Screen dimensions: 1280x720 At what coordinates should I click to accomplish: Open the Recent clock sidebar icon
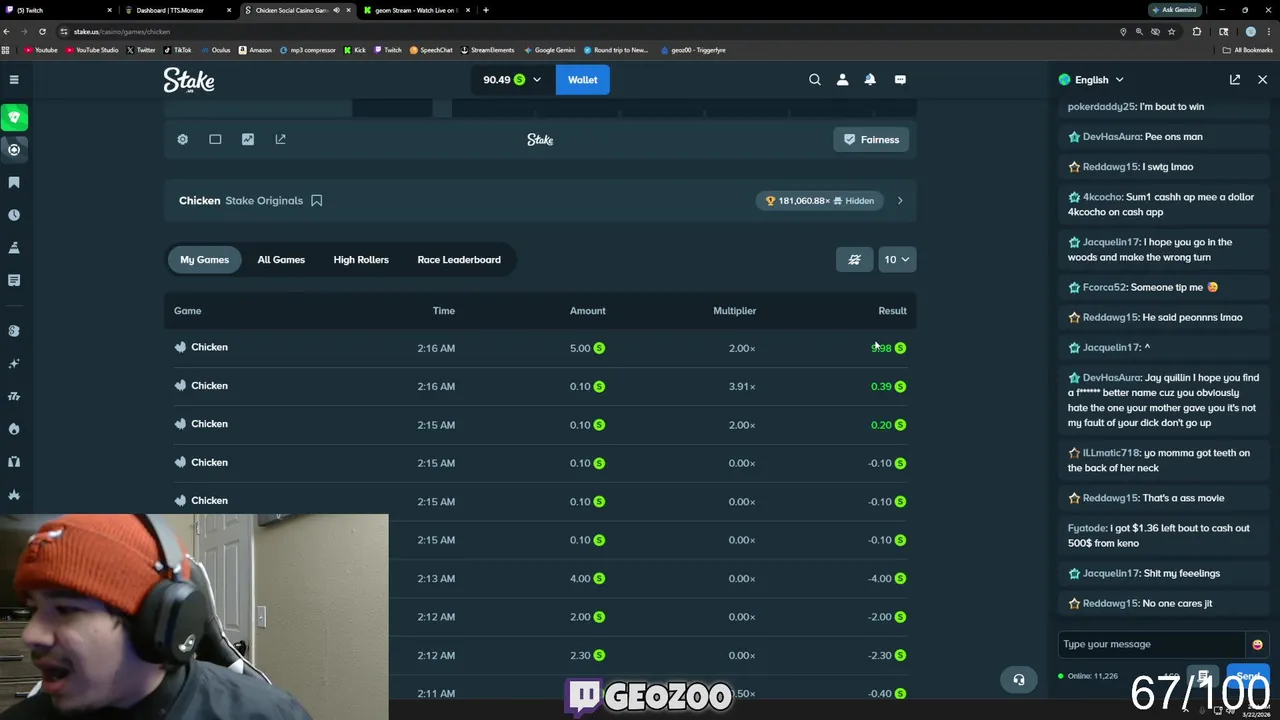click(x=14, y=215)
